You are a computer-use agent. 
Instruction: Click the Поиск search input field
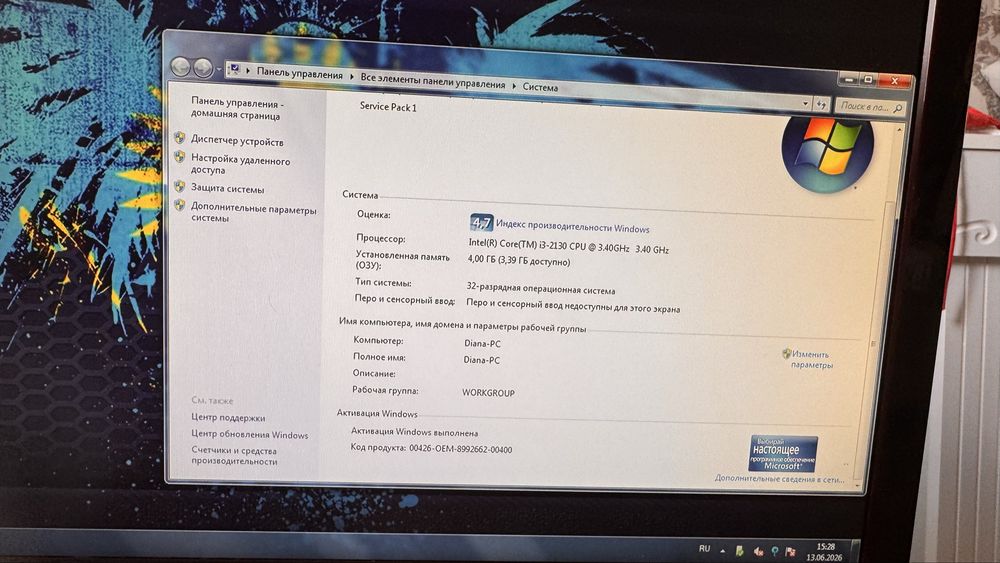[x=869, y=107]
